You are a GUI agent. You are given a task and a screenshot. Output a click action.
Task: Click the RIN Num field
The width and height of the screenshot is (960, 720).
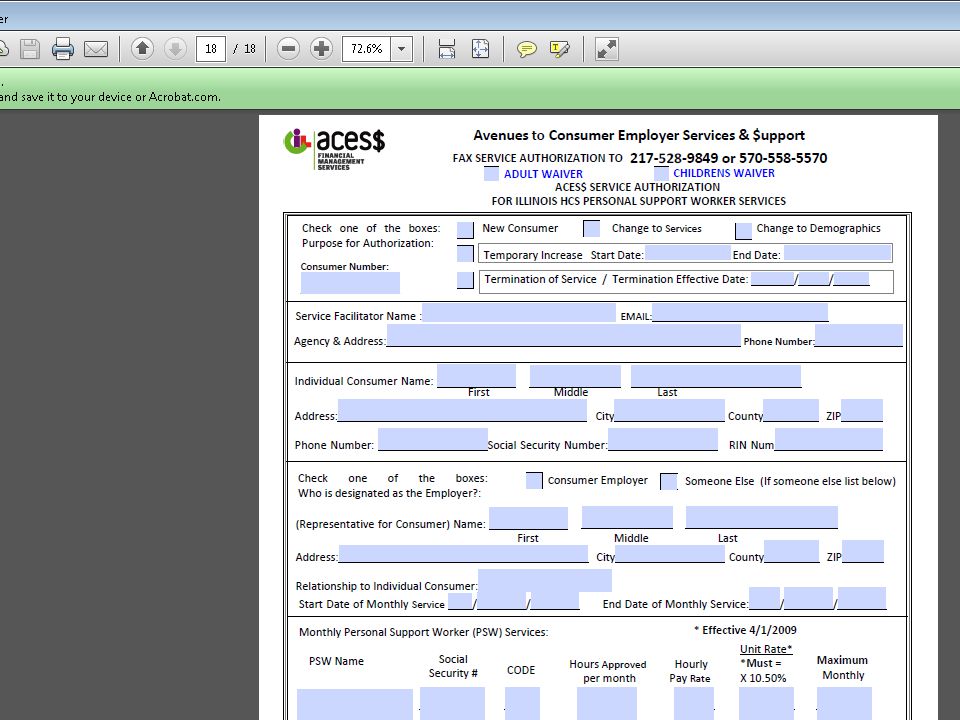point(828,440)
